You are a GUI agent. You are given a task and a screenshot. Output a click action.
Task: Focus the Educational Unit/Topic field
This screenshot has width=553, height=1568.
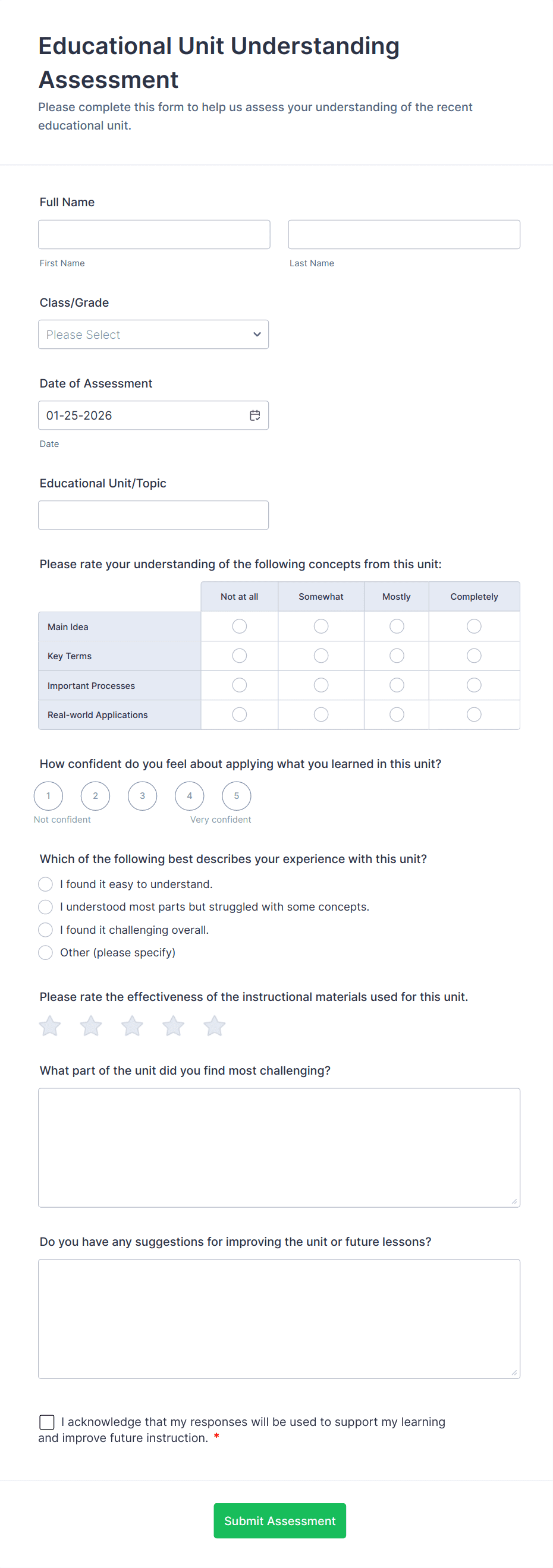(x=153, y=515)
